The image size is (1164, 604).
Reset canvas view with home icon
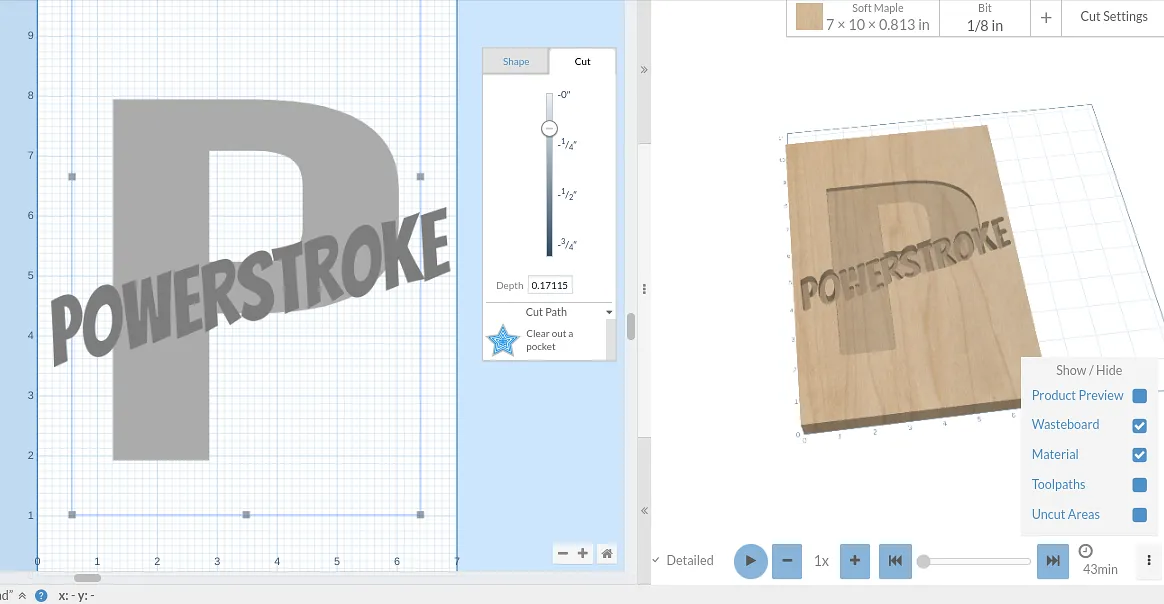click(x=606, y=553)
